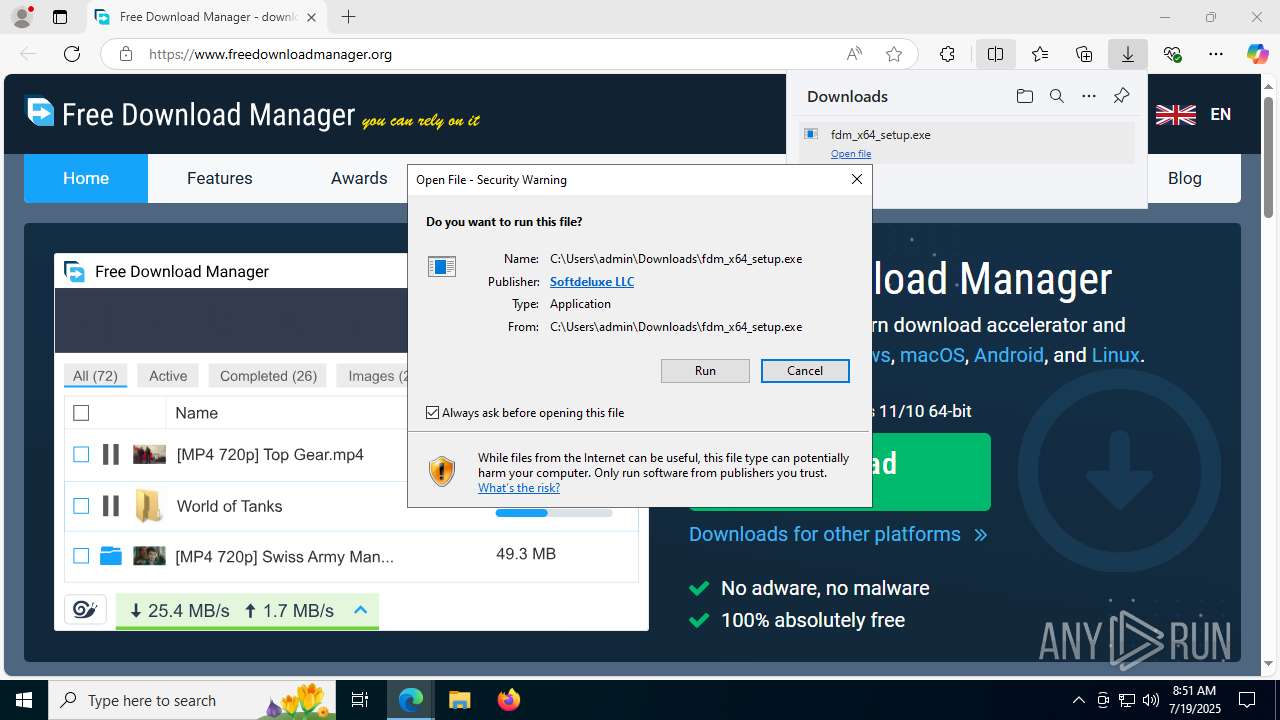
Task: Expand the speed panel chevron
Action: 361,610
